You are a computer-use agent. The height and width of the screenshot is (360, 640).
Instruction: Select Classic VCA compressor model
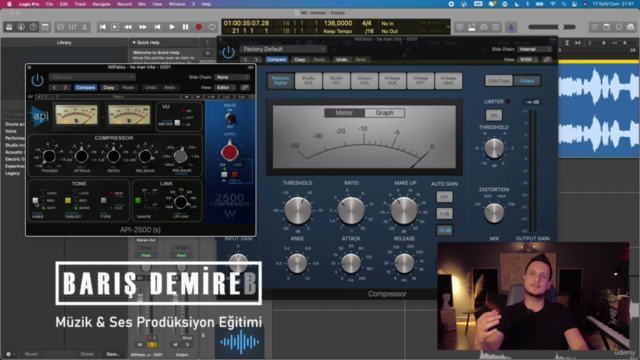pyautogui.click(x=364, y=80)
